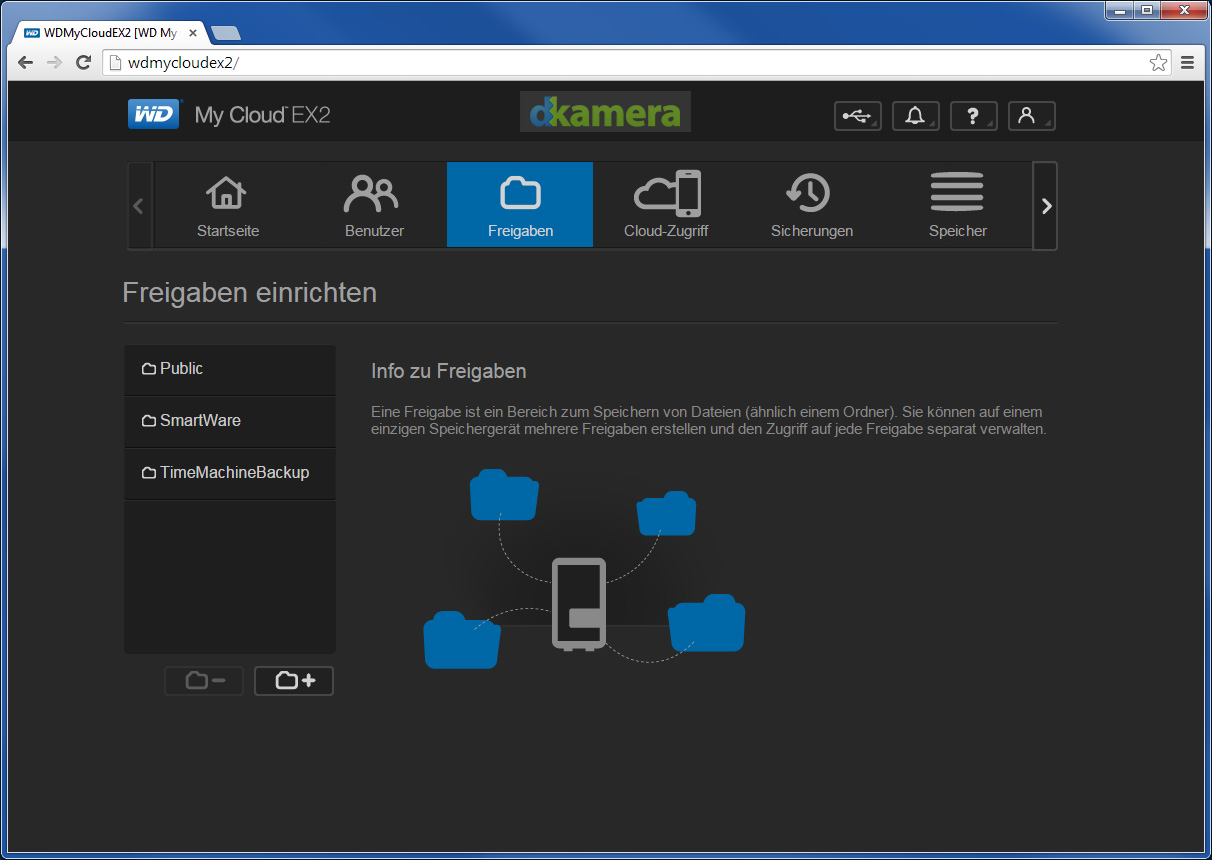Open the notifications bell icon

(915, 116)
